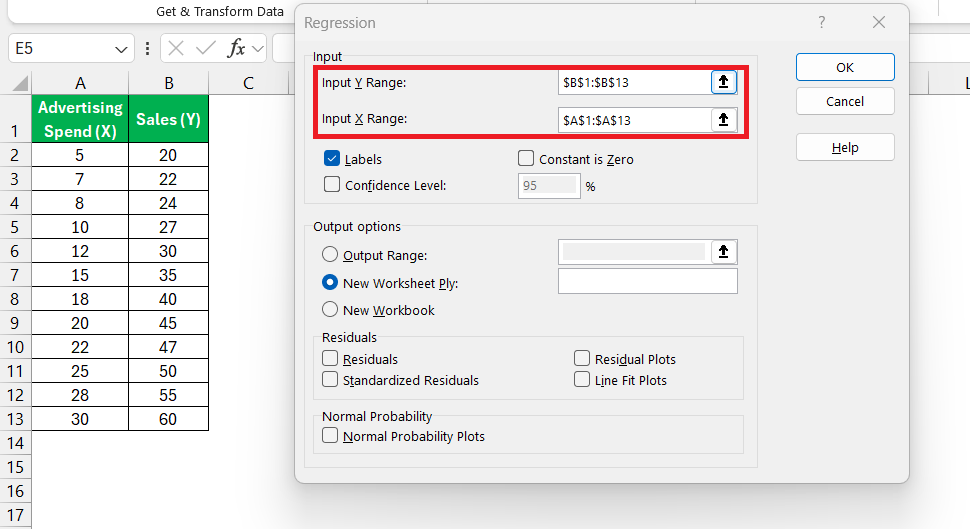Click cell A5 containing 10

(80, 227)
